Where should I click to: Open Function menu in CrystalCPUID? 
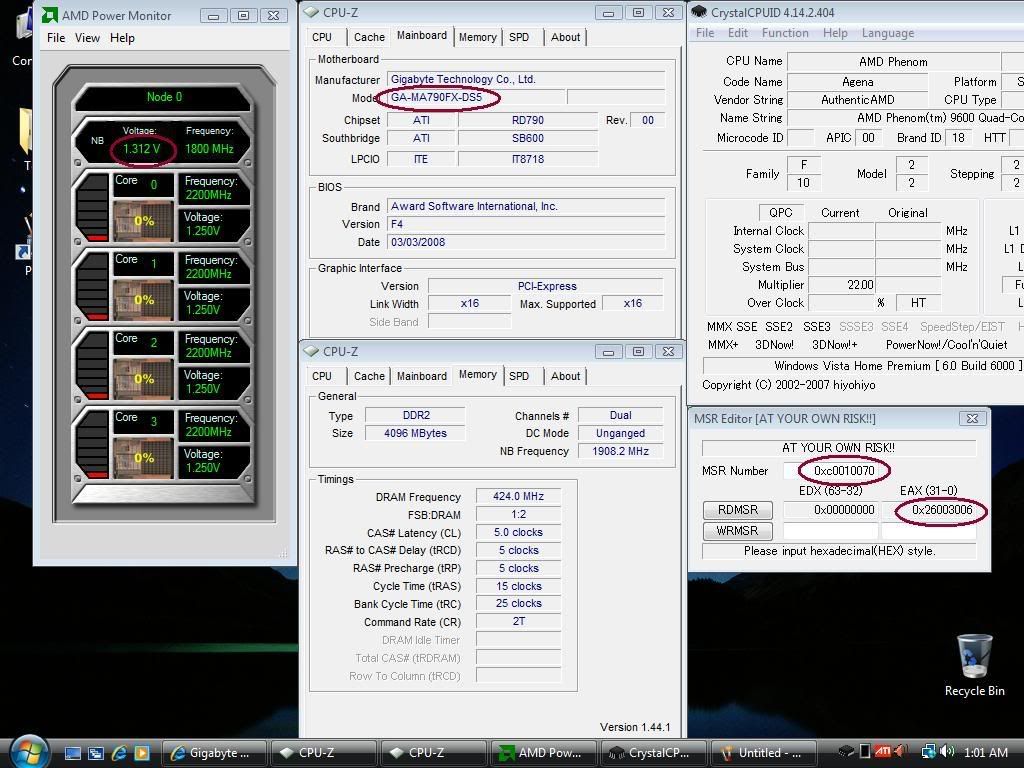coord(785,33)
